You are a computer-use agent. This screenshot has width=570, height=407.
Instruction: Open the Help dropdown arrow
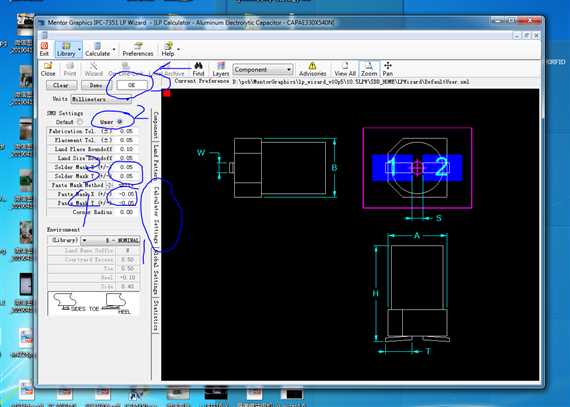[178, 49]
